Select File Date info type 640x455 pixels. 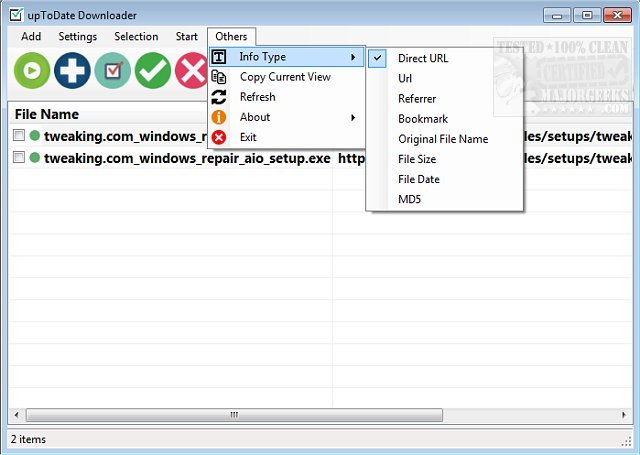(x=445, y=179)
